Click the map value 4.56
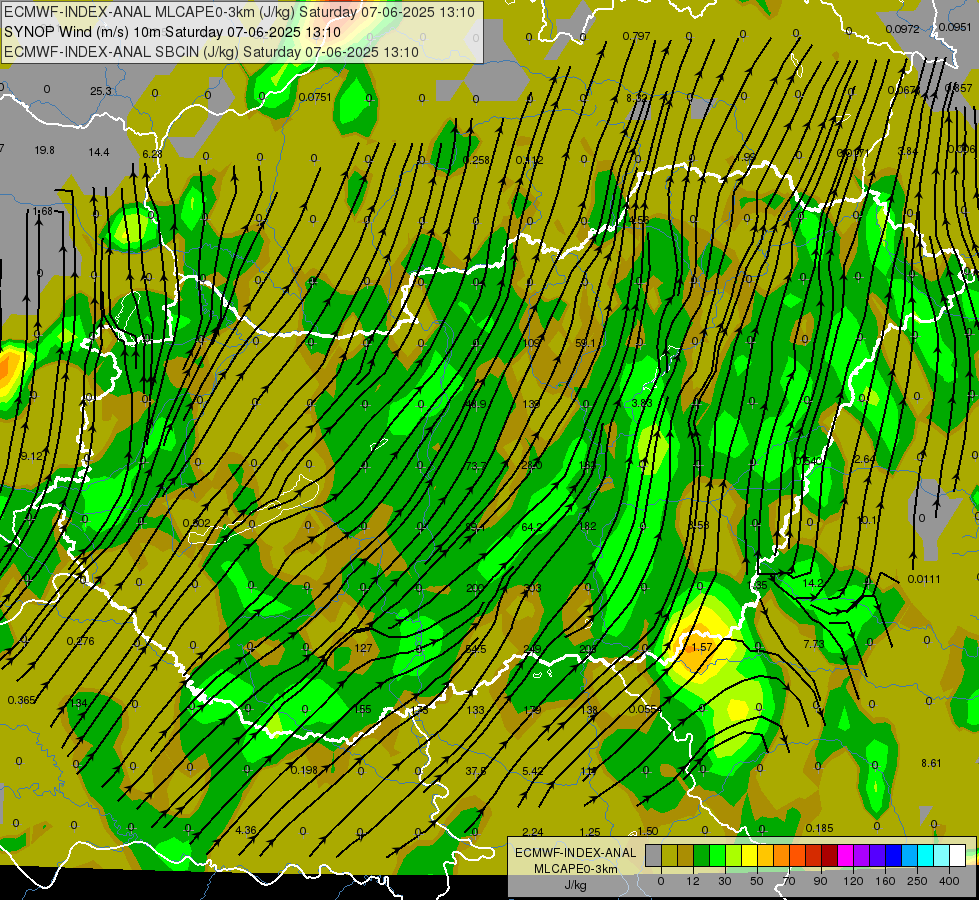Viewport: 979px width, 900px height. tap(639, 220)
